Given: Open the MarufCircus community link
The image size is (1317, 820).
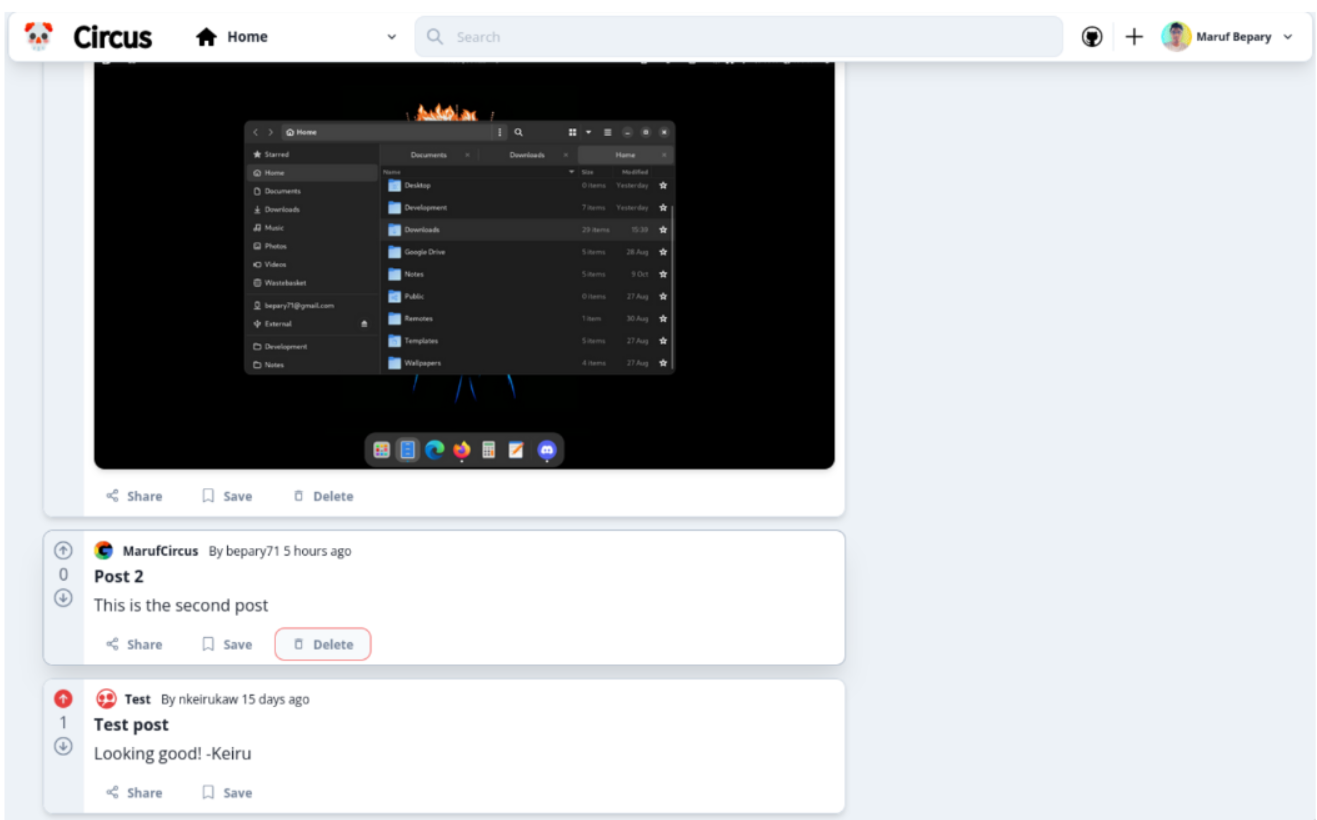Looking at the screenshot, I should click(160, 551).
